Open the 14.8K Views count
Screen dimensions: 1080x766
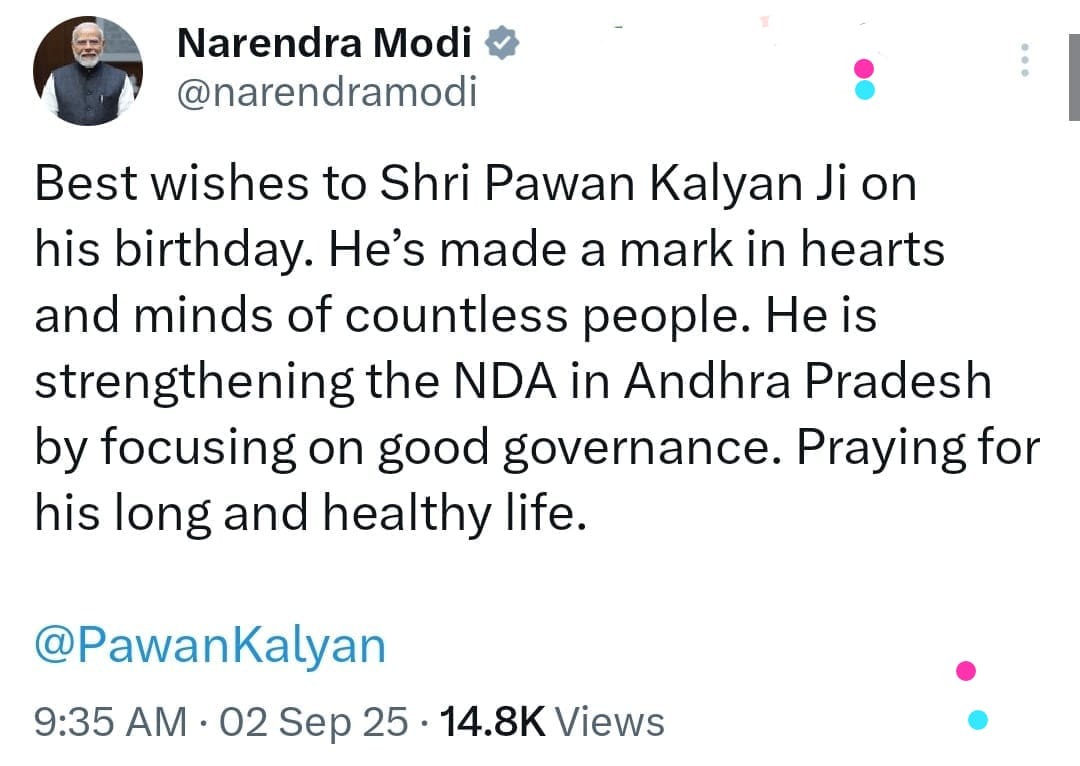[x=549, y=722]
